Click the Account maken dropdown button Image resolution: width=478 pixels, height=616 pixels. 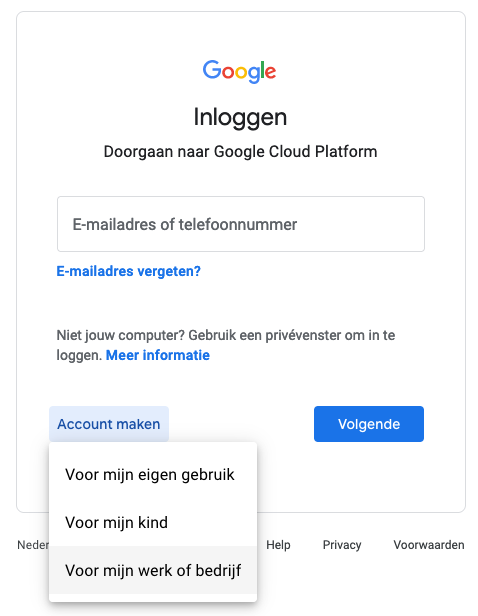pyautogui.click(x=109, y=424)
